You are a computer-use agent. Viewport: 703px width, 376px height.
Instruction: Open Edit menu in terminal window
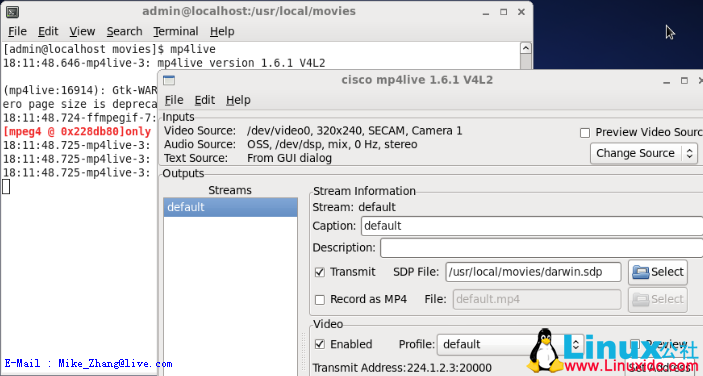pos(48,31)
